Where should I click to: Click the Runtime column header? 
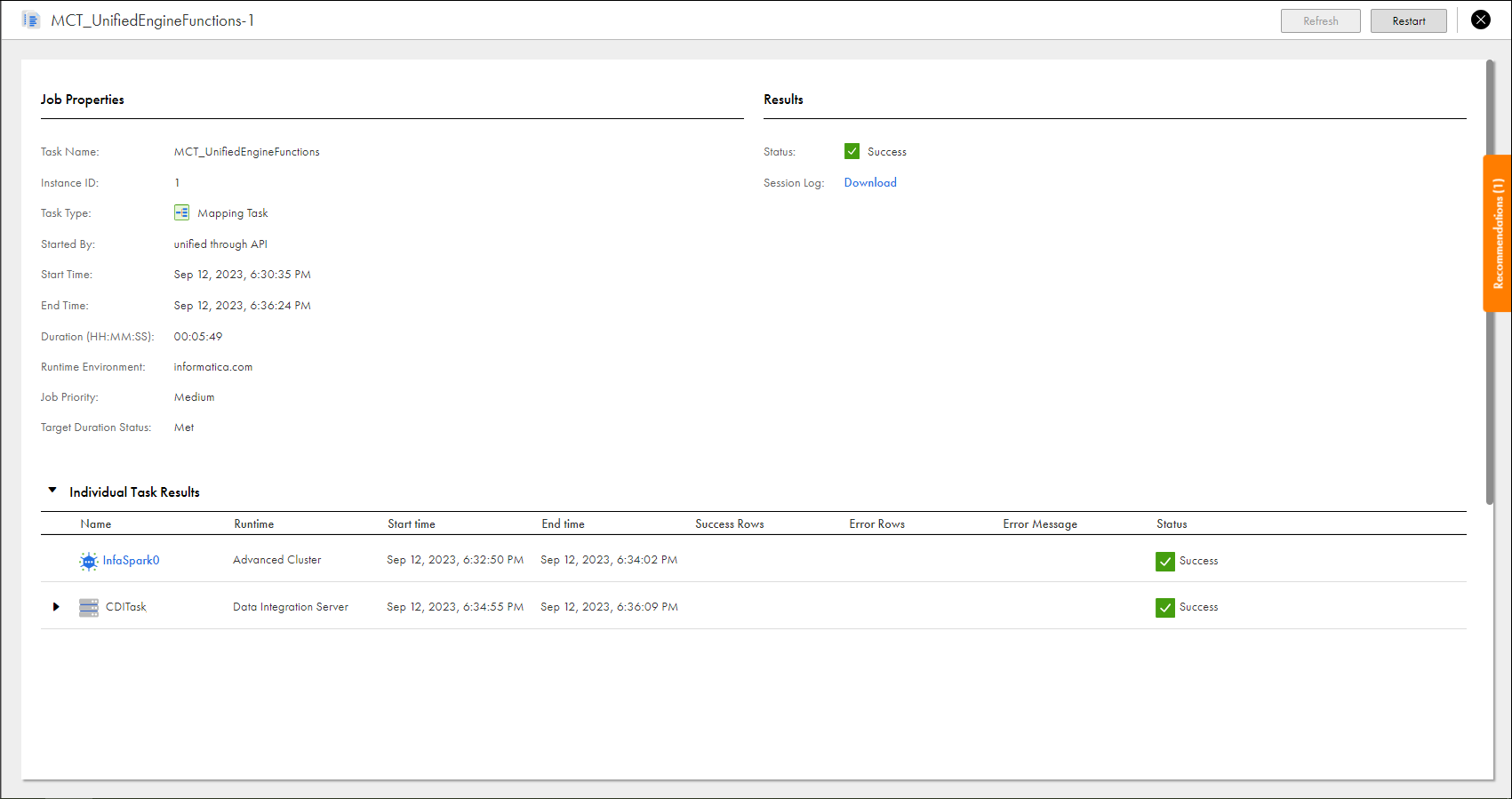point(254,523)
